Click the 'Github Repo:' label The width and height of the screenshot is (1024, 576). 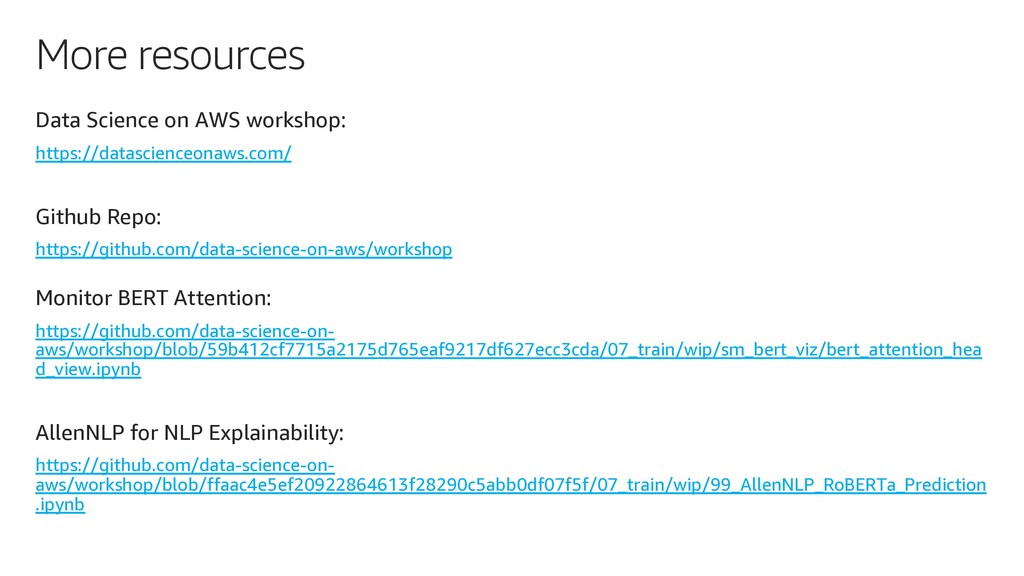(99, 217)
